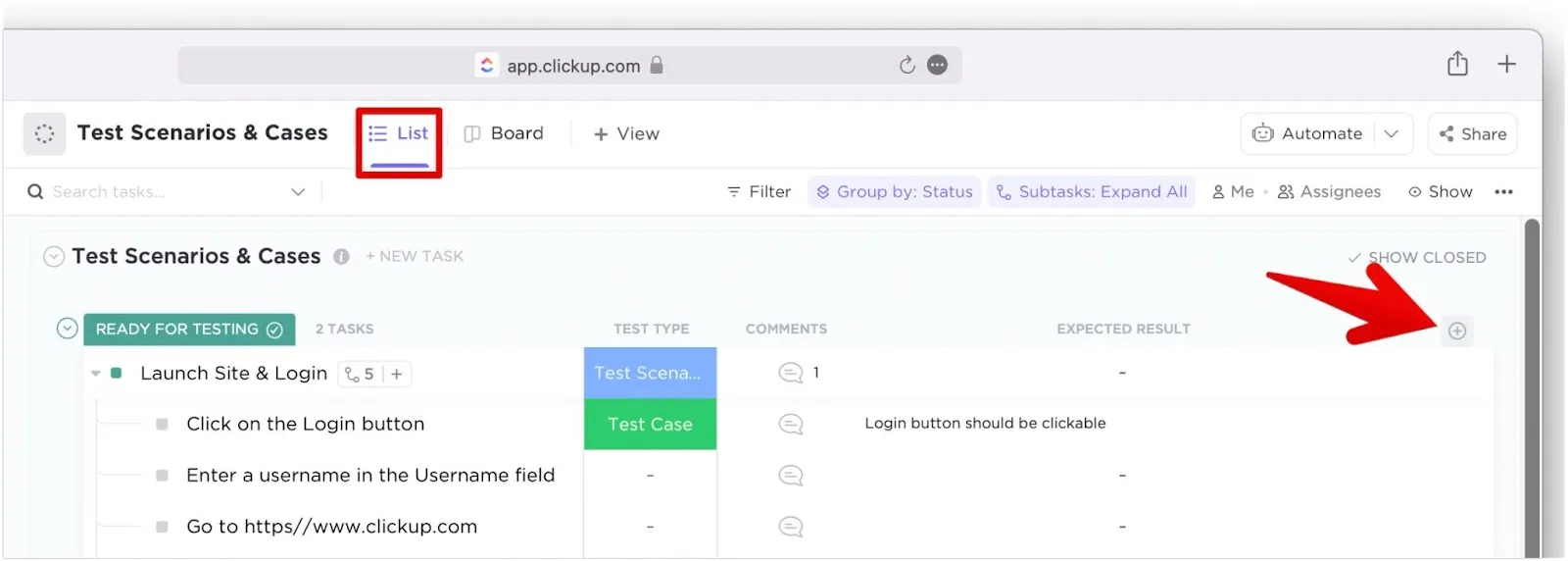Toggle Subtasks: Expand All option
This screenshot has height=561, width=1568.
click(x=1091, y=192)
